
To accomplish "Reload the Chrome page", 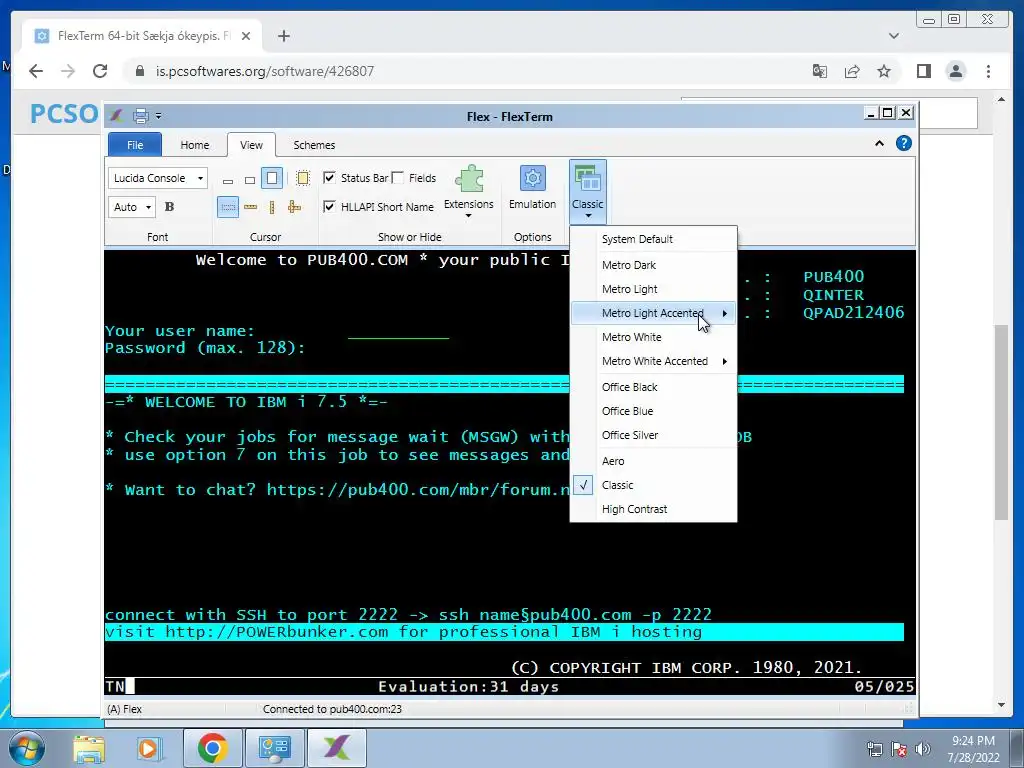I will point(100,71).
